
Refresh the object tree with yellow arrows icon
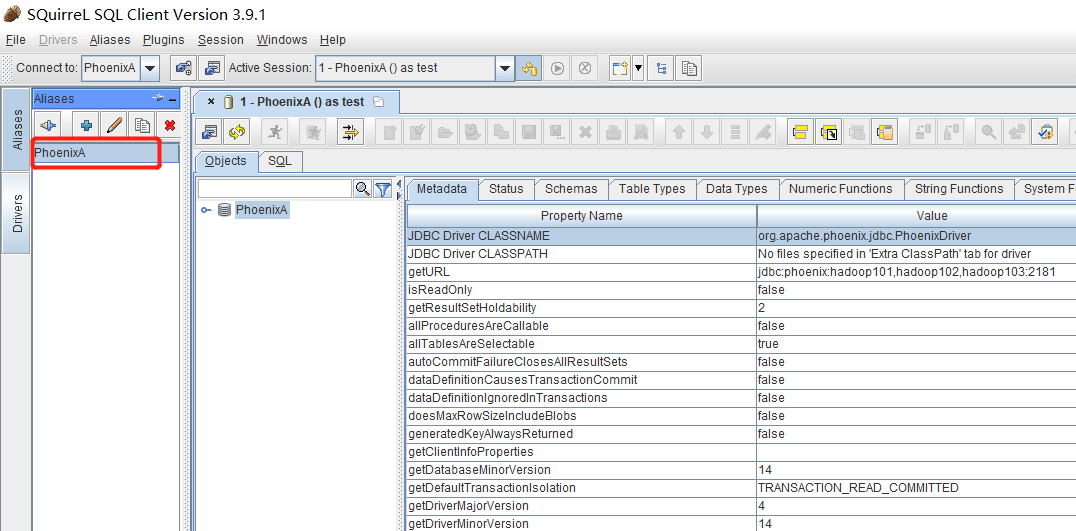[x=237, y=132]
